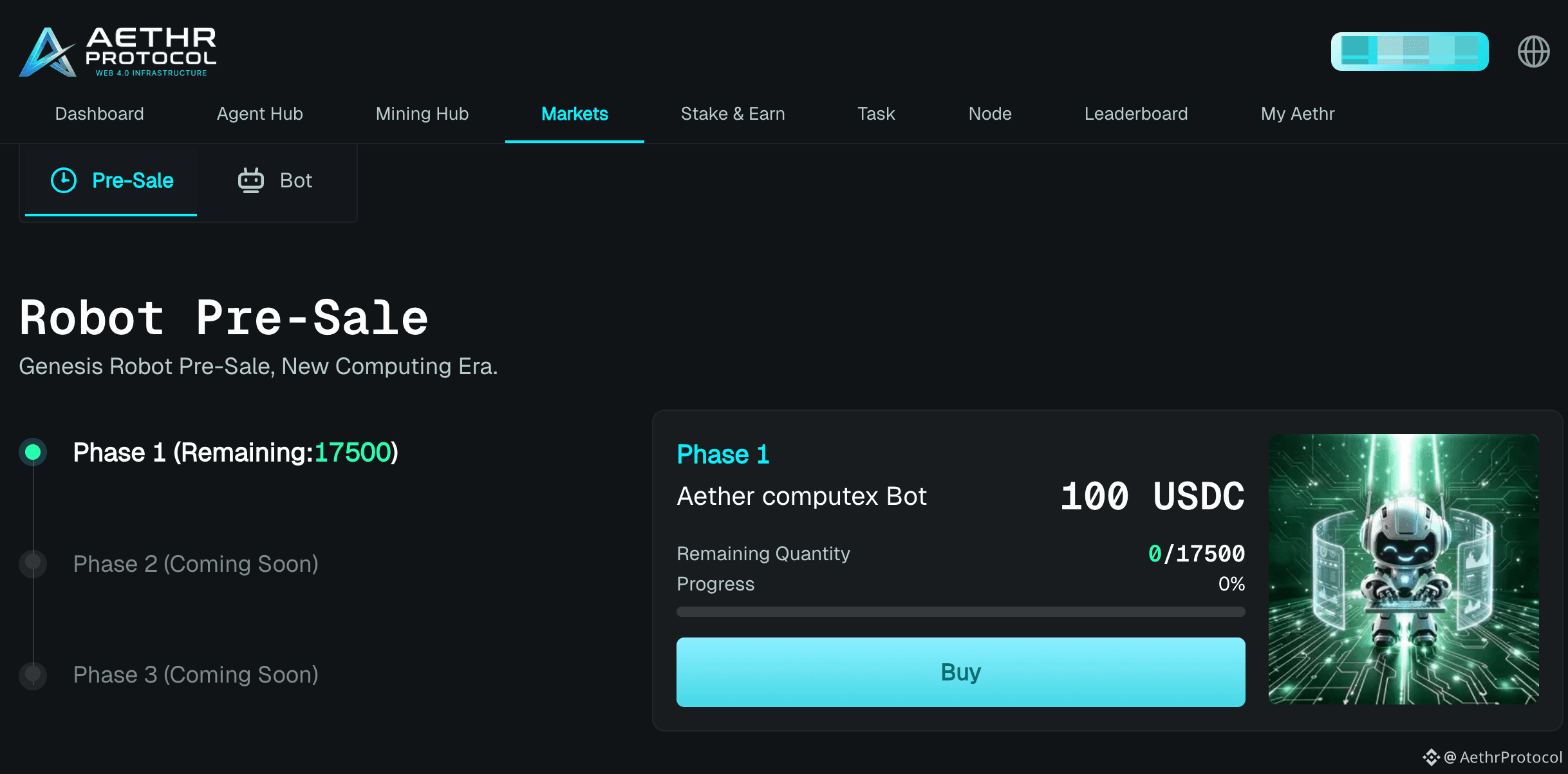Viewport: 1568px width, 774px height.
Task: Click the Remaining Quantity label
Action: tap(763, 554)
